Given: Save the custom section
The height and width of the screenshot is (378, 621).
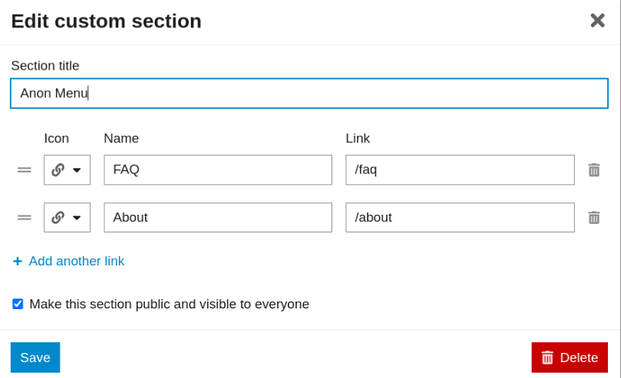Looking at the screenshot, I should 35,357.
